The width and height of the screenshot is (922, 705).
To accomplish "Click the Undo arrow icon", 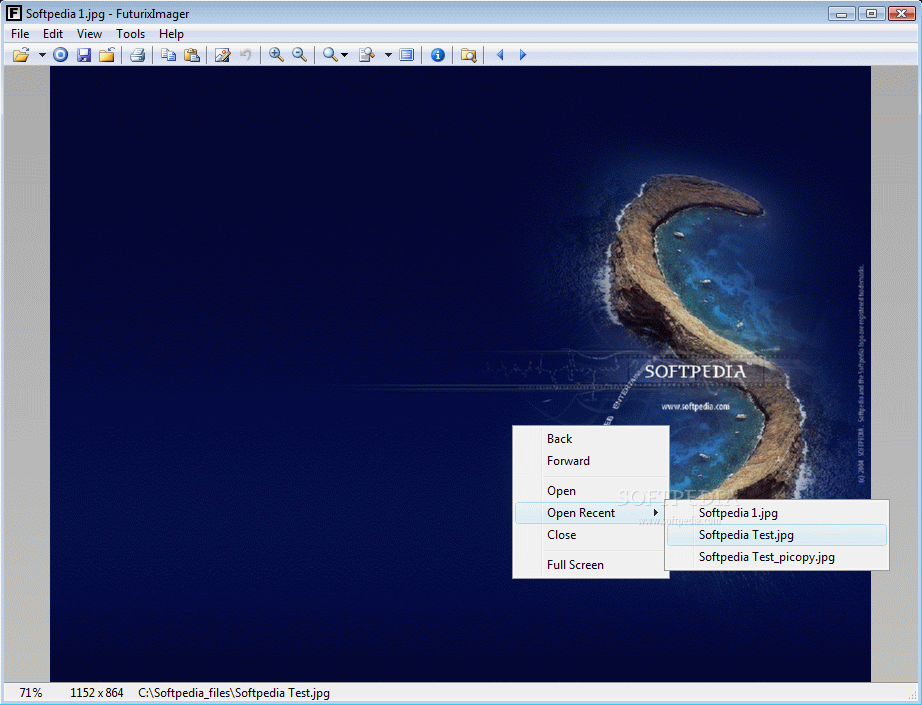I will 246,55.
